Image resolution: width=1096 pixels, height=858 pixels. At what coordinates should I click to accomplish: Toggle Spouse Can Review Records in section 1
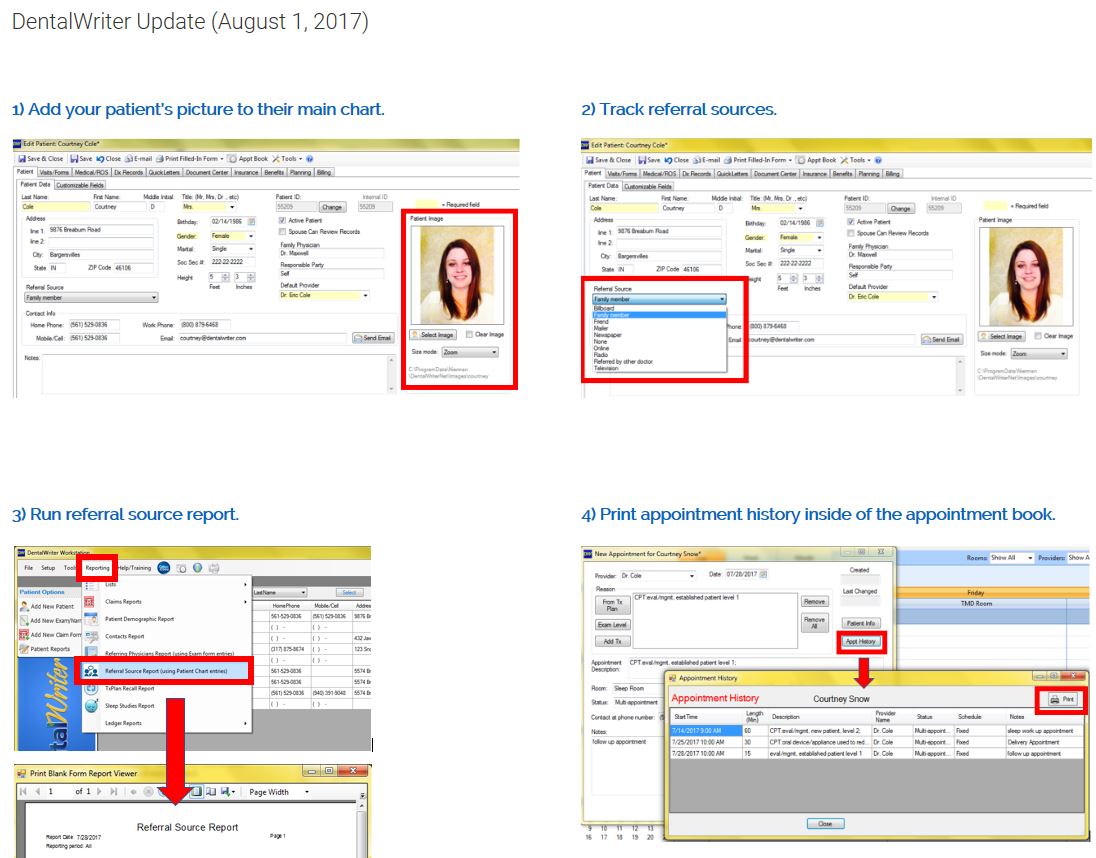[282, 231]
